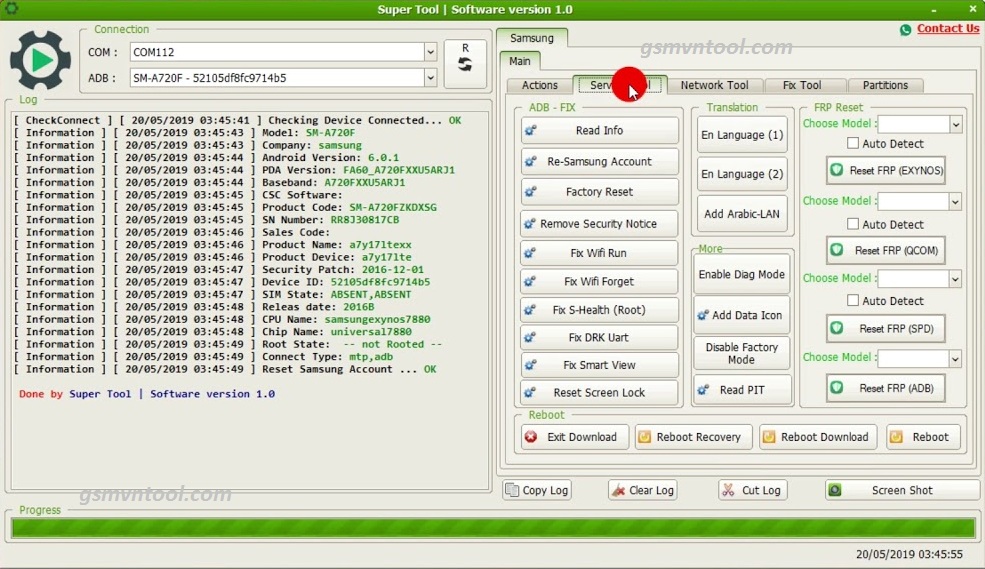
Task: Open Choose Model dropdown for EXYNOS
Action: tap(955, 124)
